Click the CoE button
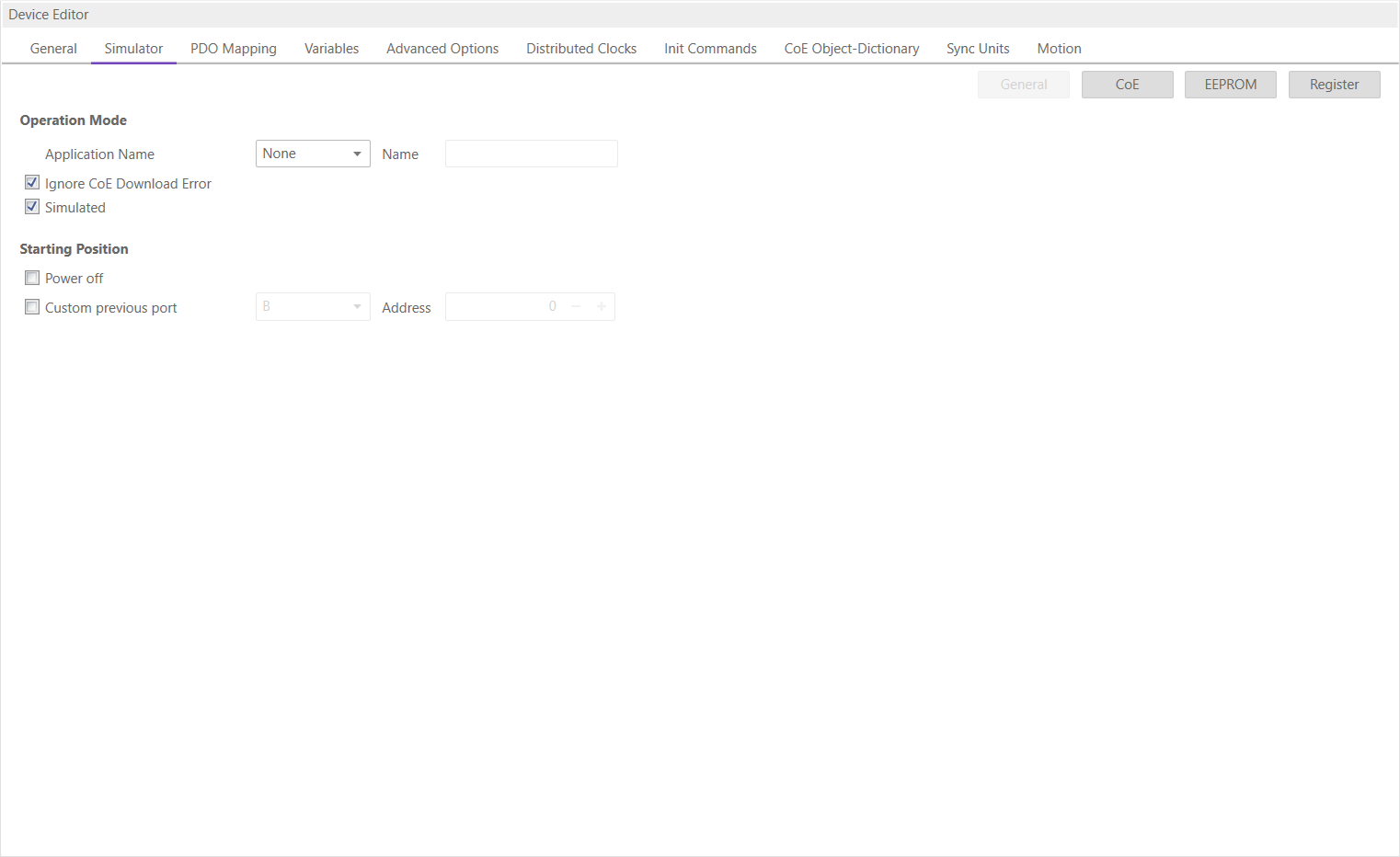This screenshot has height=857, width=1400. coord(1127,85)
